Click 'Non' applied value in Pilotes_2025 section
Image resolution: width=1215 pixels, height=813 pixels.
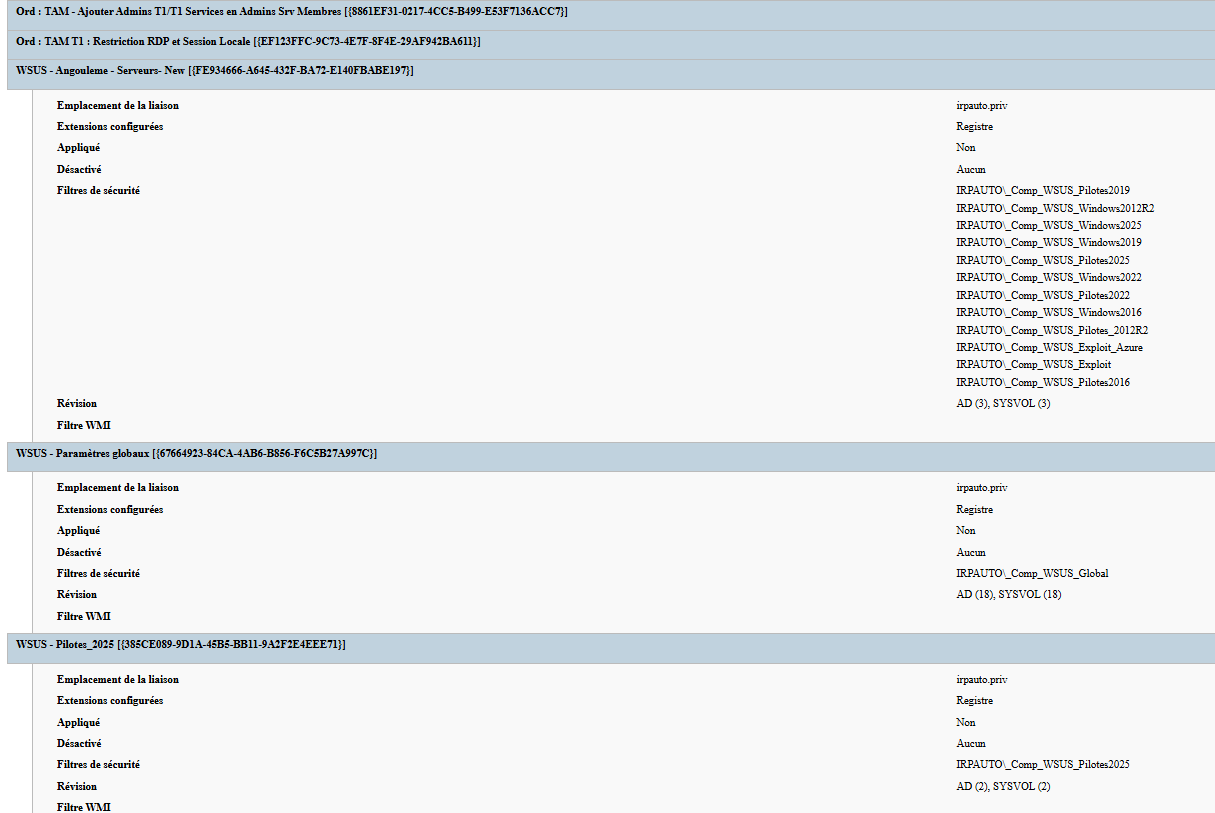tap(965, 722)
